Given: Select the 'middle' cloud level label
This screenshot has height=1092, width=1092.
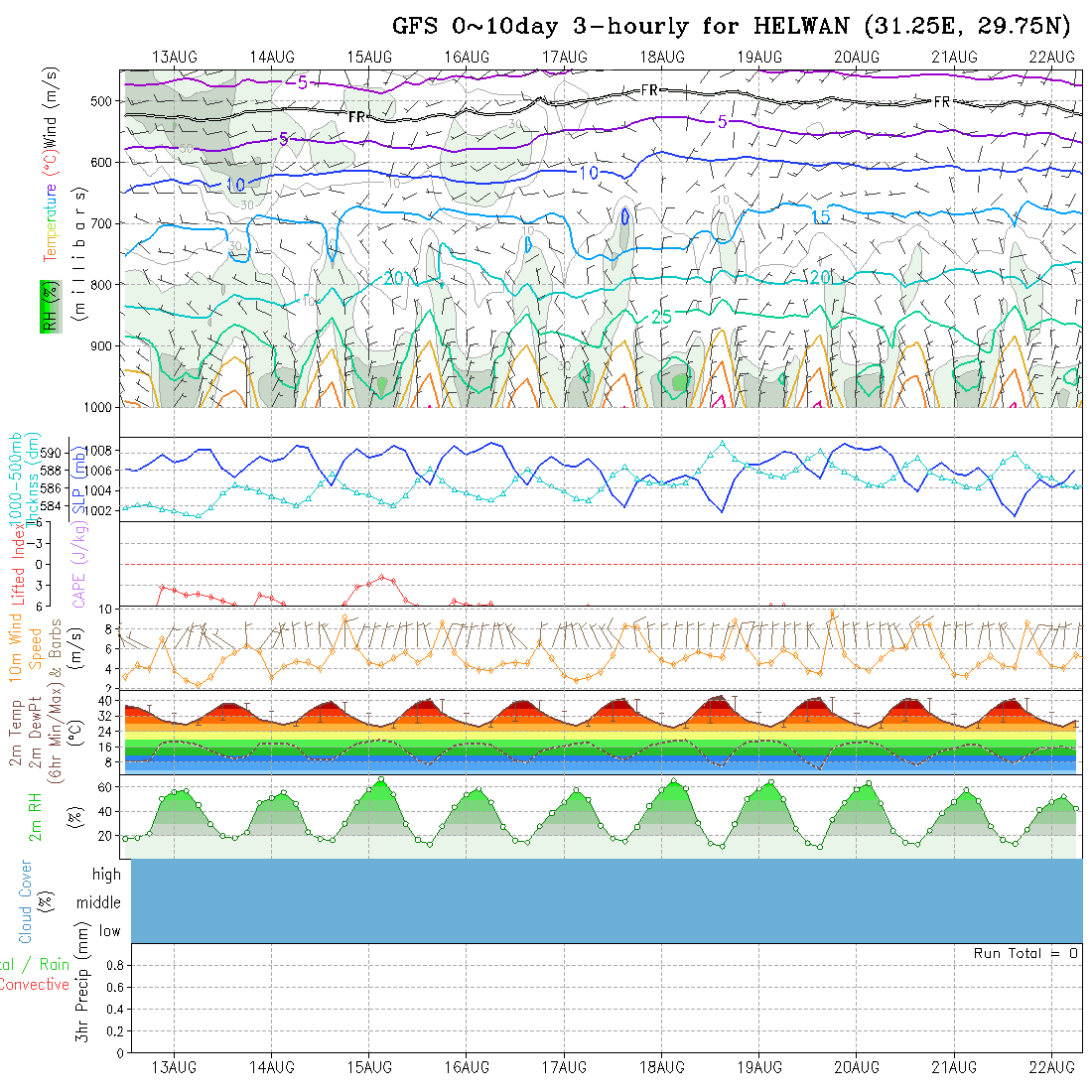Looking at the screenshot, I should [99, 903].
